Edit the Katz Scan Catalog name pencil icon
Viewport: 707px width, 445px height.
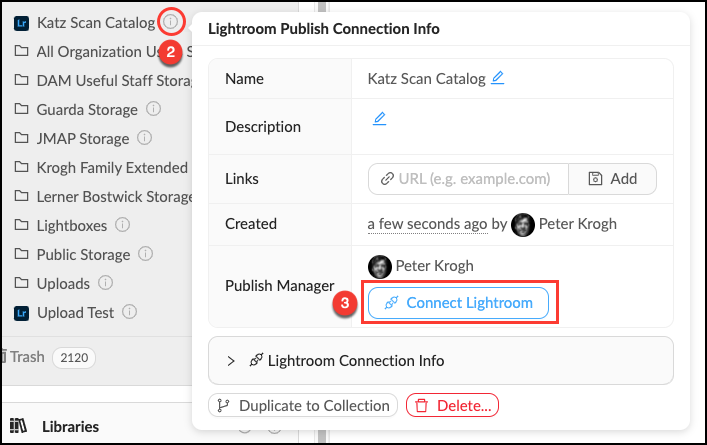click(x=498, y=77)
